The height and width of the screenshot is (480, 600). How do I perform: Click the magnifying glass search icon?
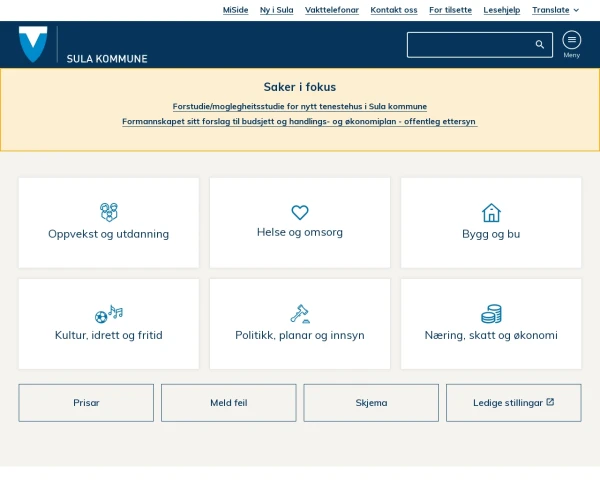point(540,45)
